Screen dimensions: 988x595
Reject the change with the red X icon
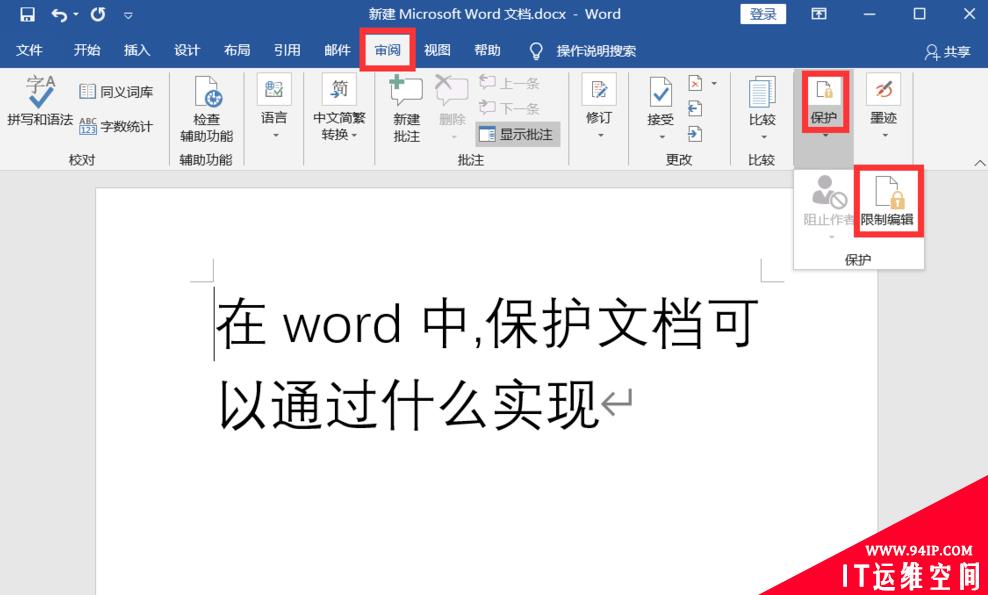695,83
